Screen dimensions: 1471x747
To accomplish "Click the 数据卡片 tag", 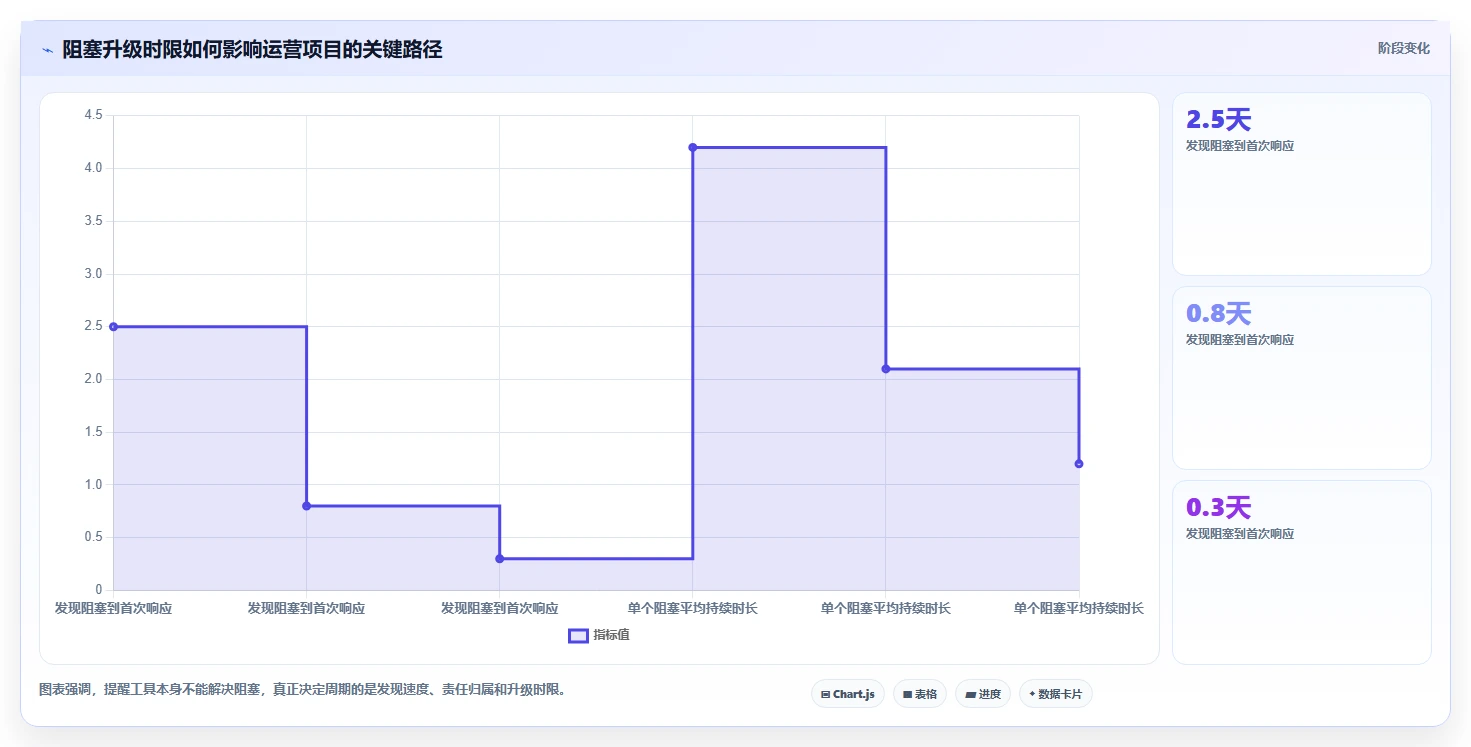I will 1055,694.
